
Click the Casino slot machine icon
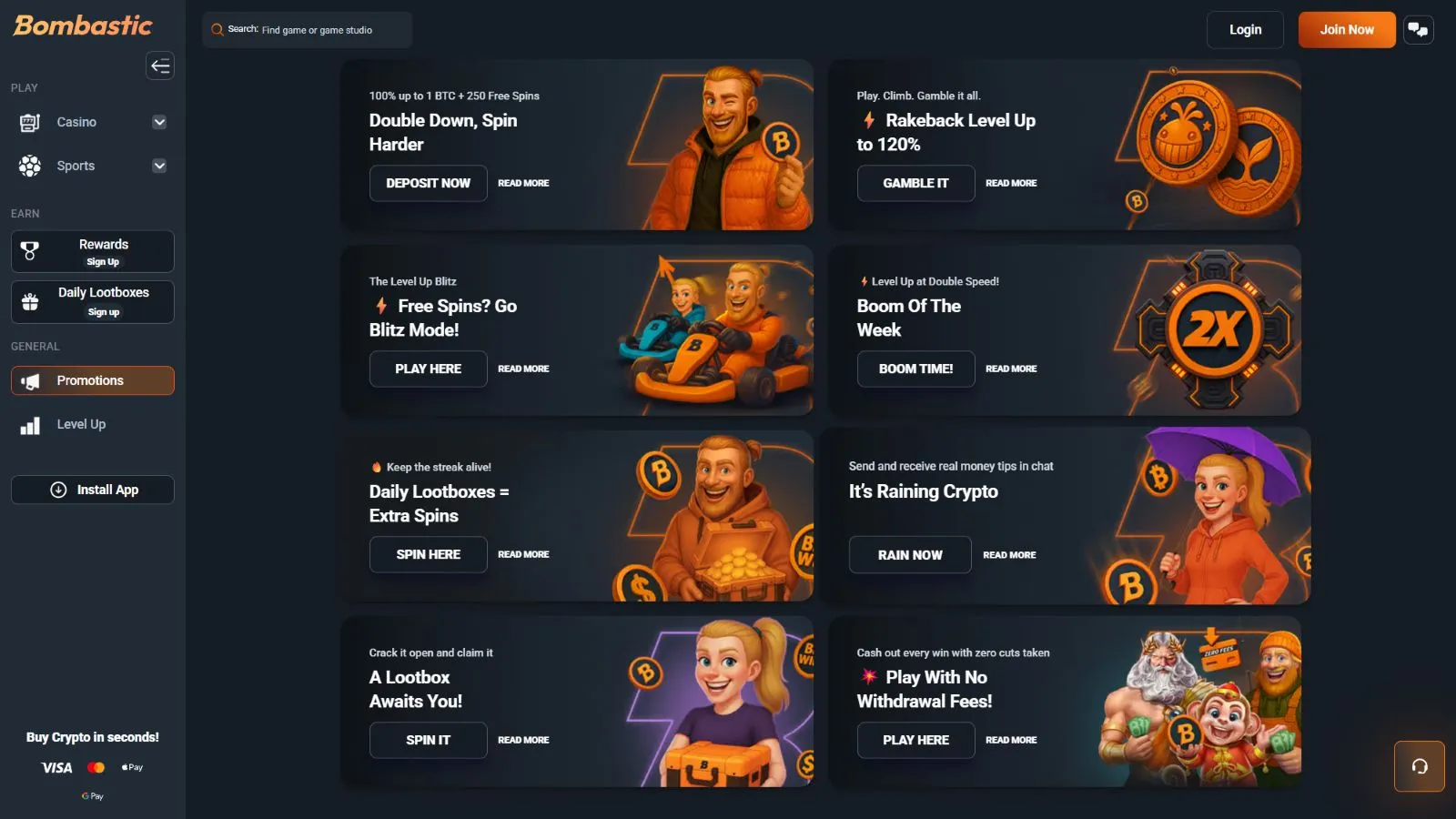30,122
